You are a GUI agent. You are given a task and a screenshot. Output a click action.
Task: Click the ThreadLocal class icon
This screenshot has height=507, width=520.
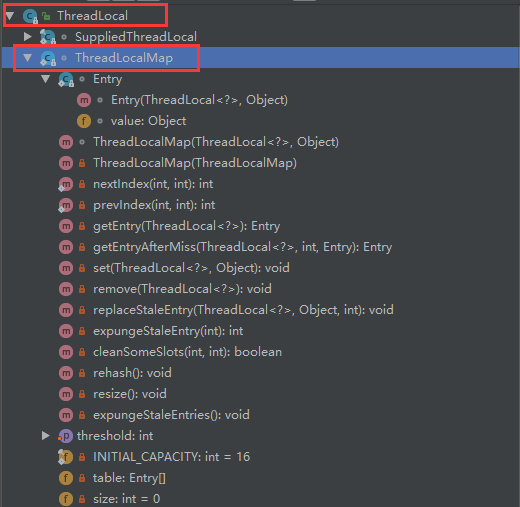coord(30,16)
